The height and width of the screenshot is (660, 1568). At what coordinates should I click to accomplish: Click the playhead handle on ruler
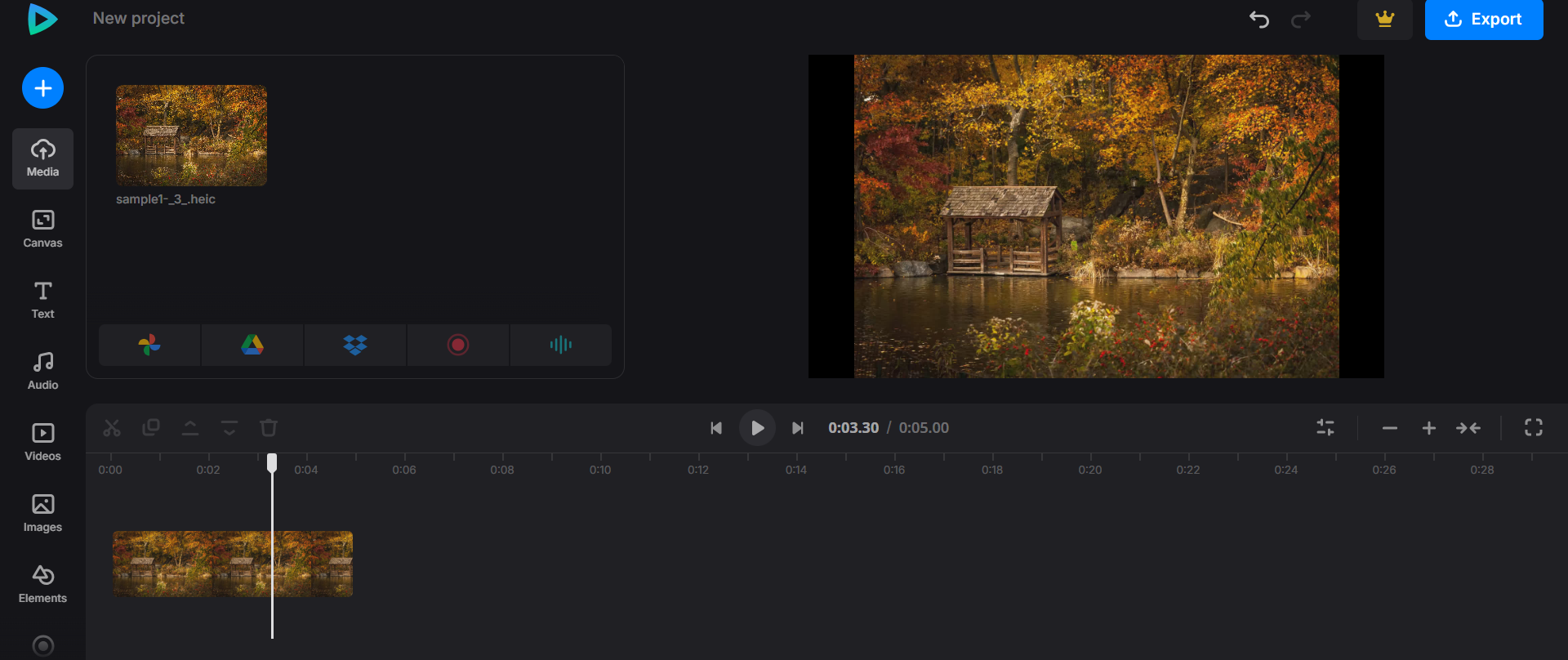[x=272, y=463]
